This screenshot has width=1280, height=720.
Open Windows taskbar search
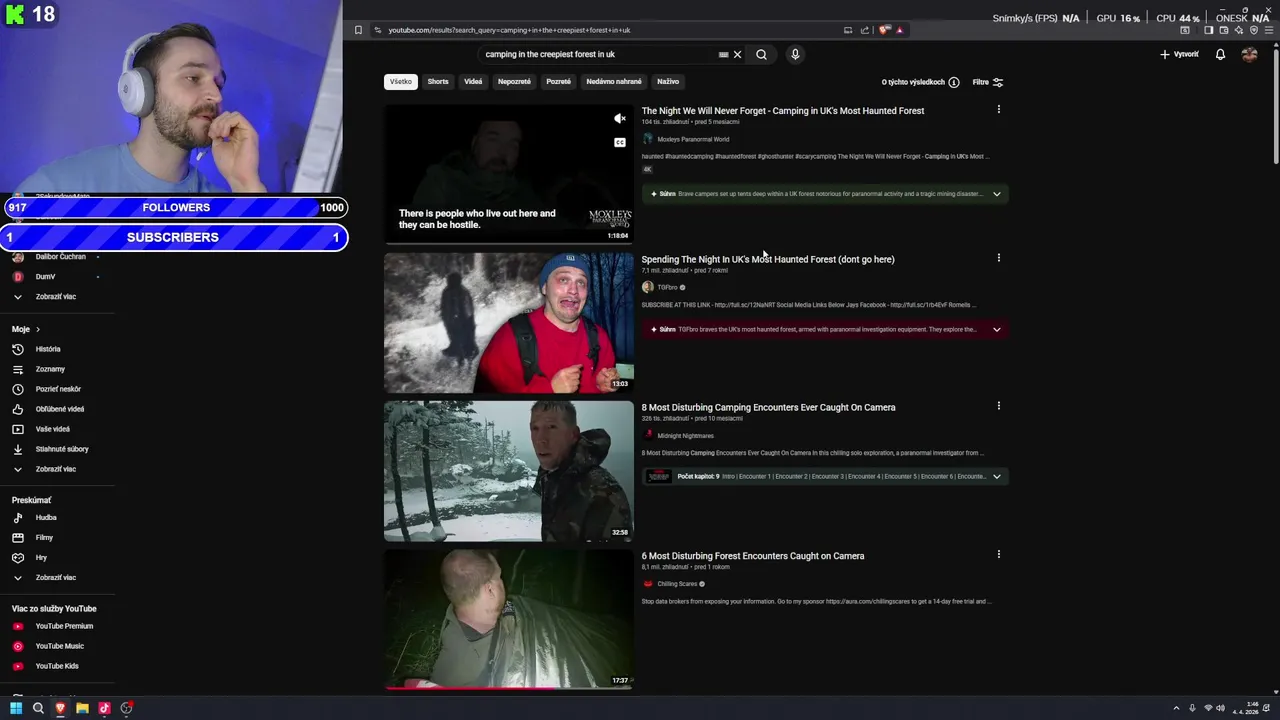[x=38, y=708]
